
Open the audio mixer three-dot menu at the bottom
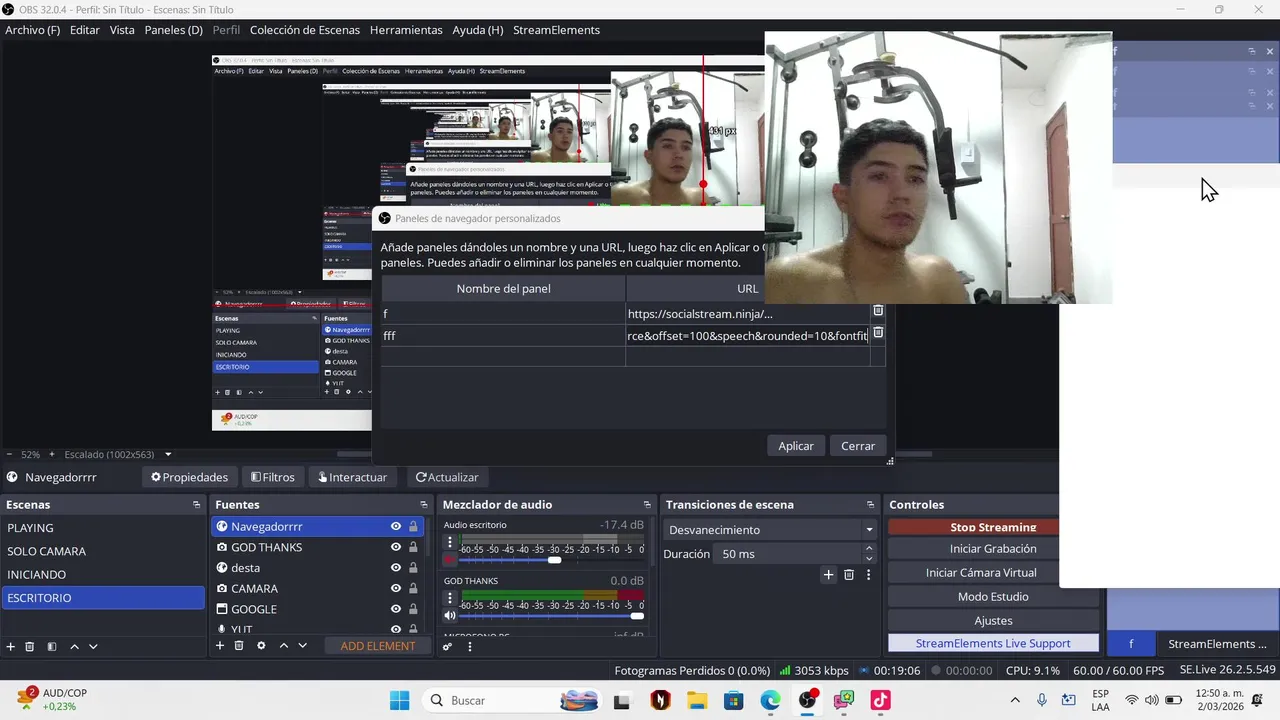click(x=470, y=646)
